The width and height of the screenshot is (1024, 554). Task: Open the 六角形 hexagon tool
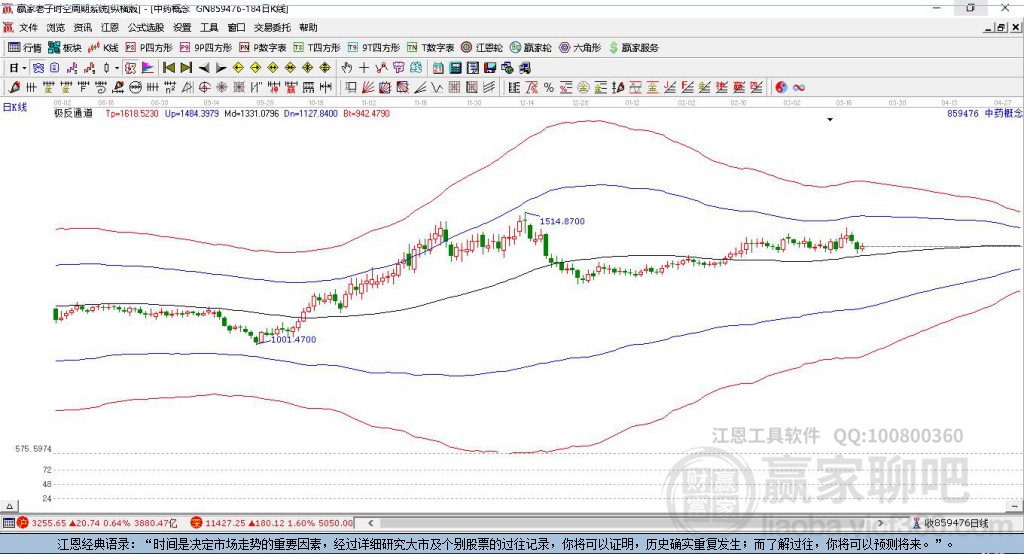(x=580, y=48)
